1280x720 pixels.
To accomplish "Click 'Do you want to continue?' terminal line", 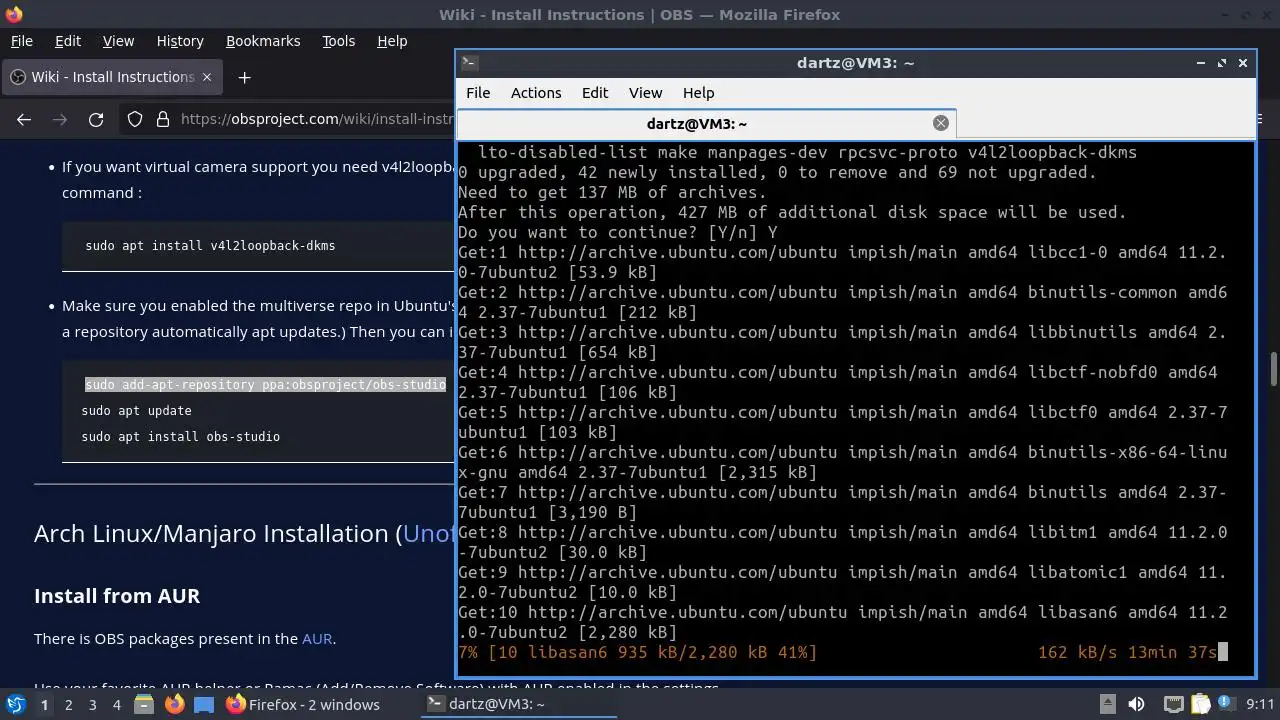I will tap(618, 232).
